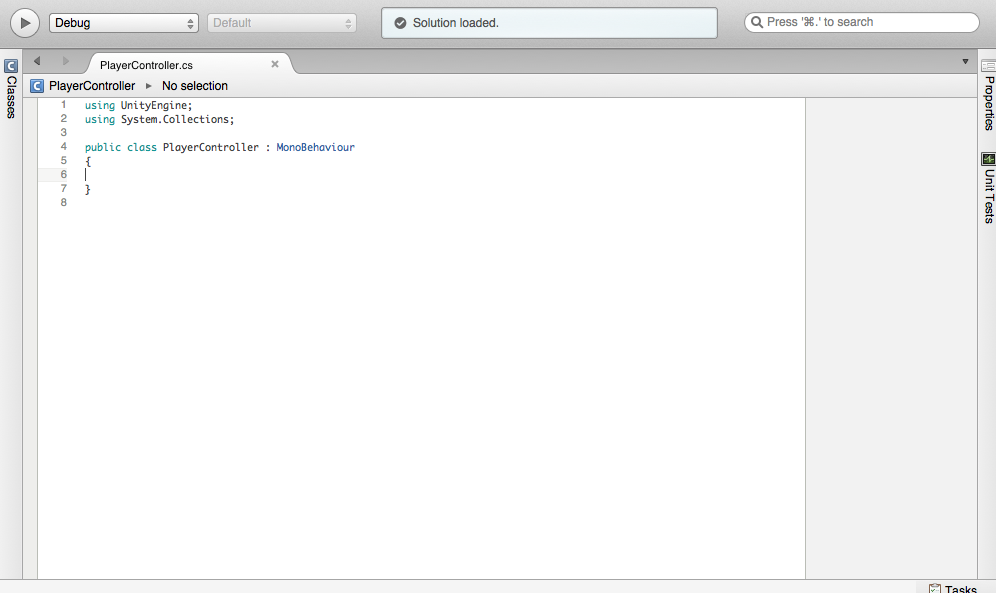Click the Run play button

point(25,23)
